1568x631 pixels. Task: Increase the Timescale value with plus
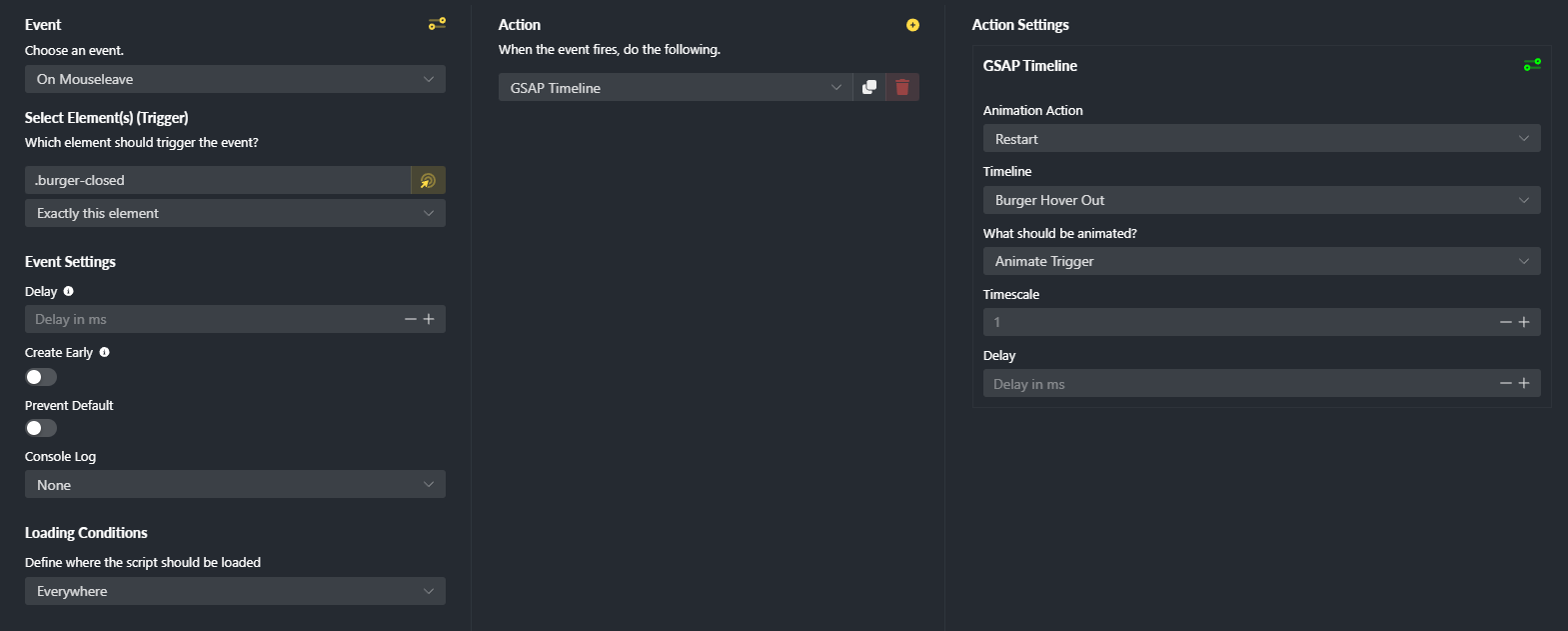[x=1524, y=322]
